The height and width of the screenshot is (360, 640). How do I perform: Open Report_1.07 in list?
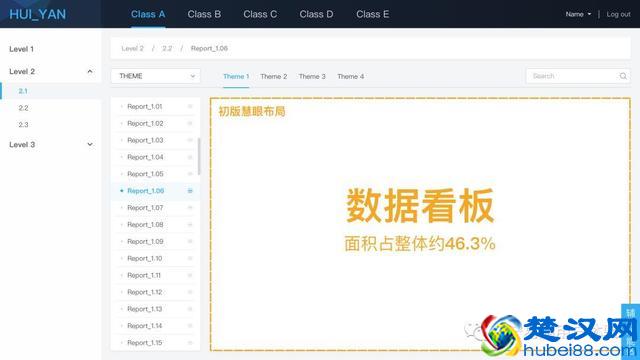click(x=145, y=208)
